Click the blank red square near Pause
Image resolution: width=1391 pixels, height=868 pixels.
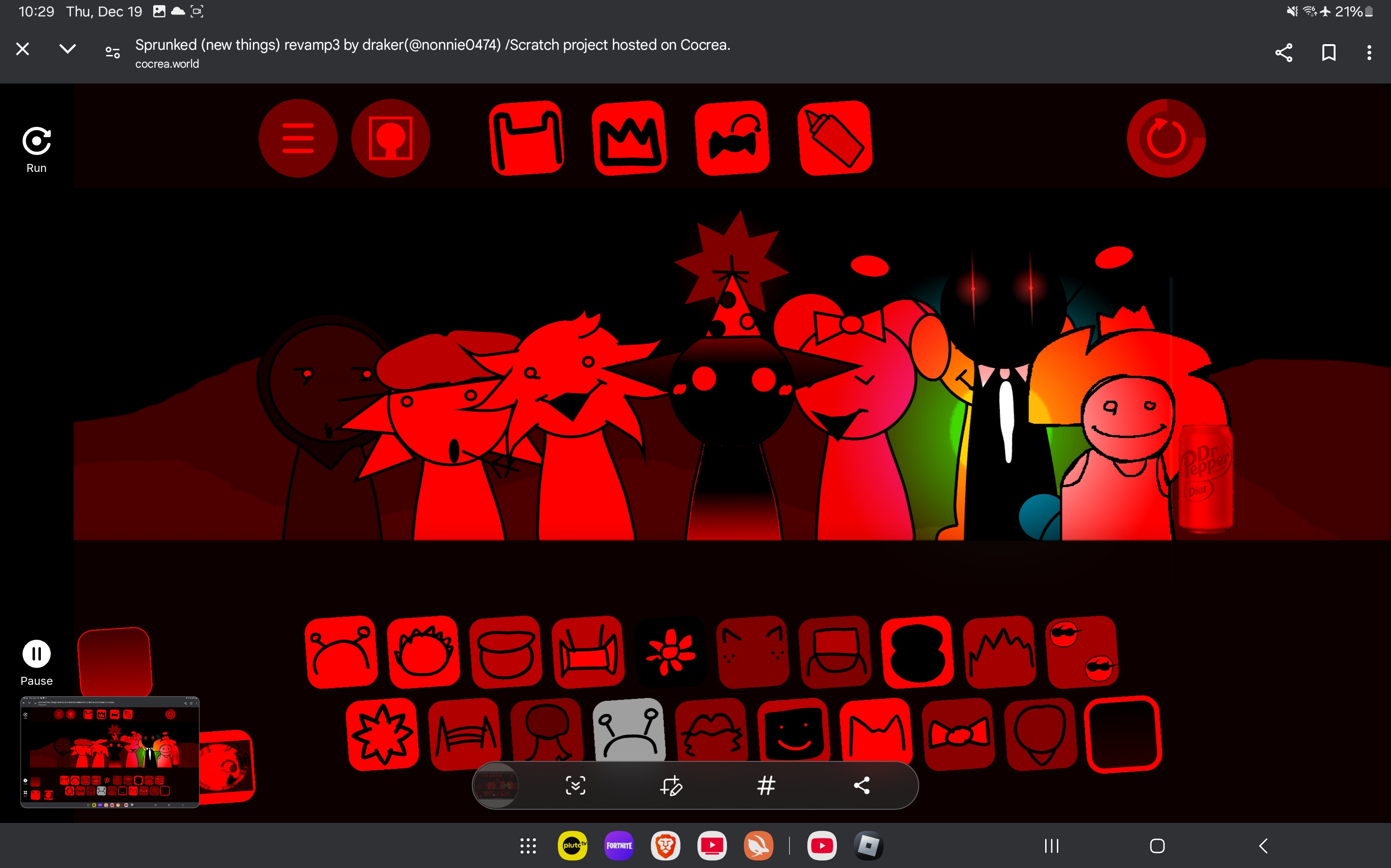tap(115, 662)
